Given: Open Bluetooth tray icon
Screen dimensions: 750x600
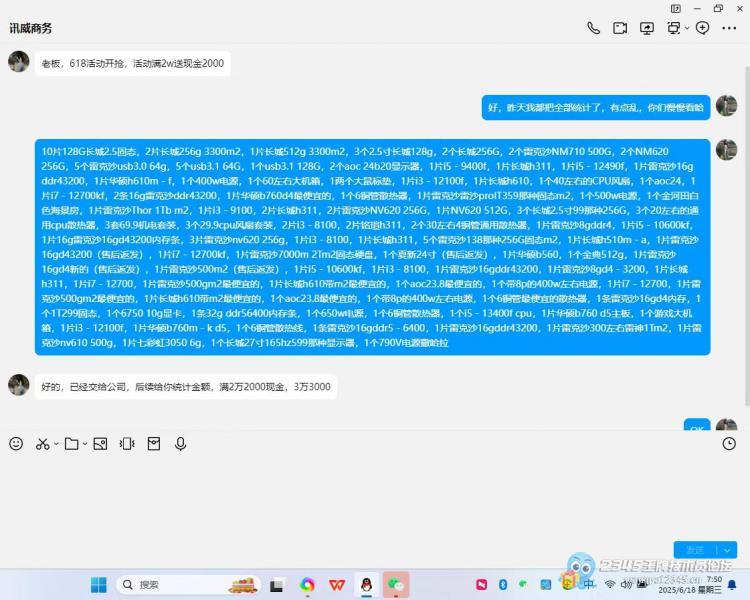Looking at the screenshot, I should point(503,584).
